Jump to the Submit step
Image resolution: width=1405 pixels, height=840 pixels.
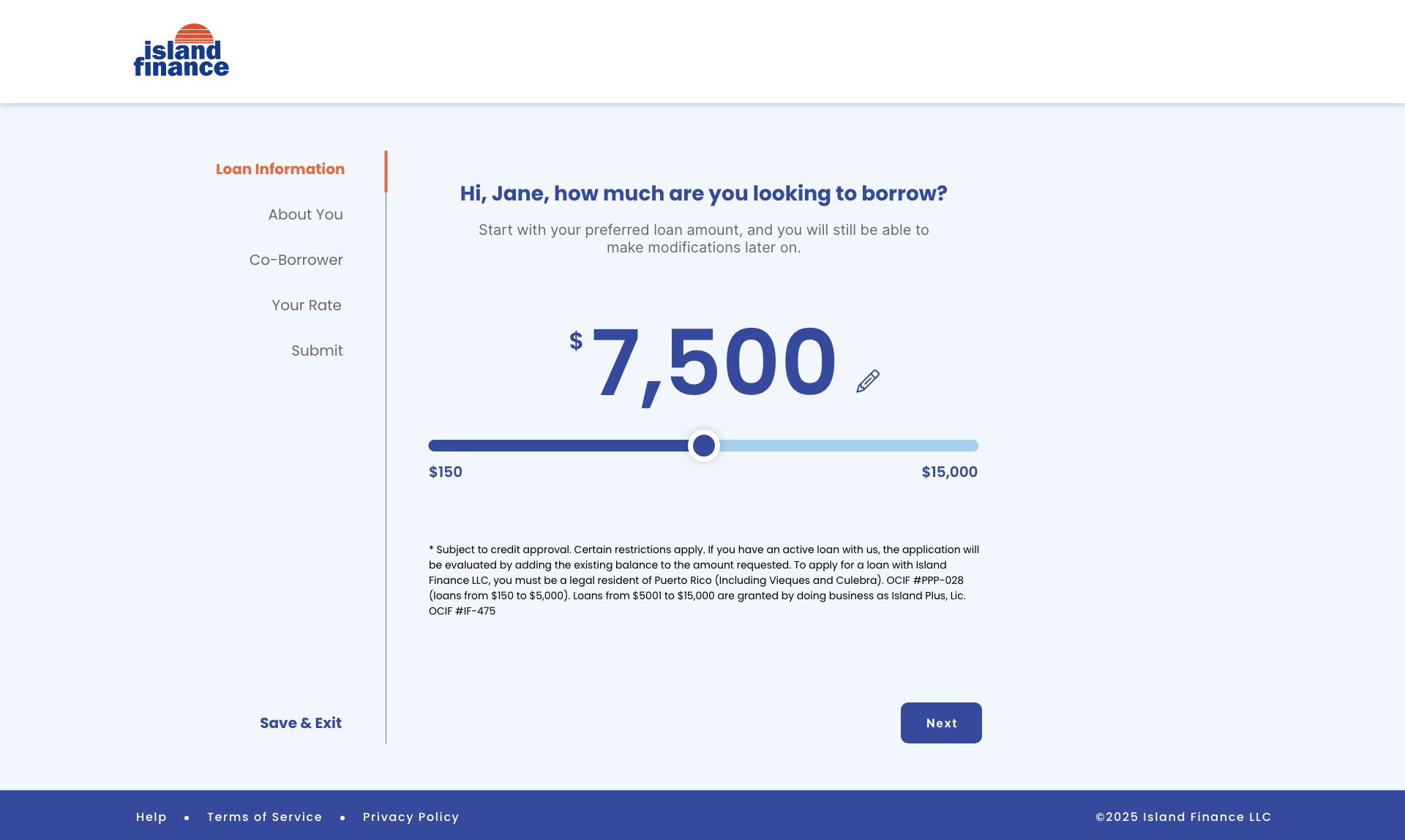click(317, 350)
